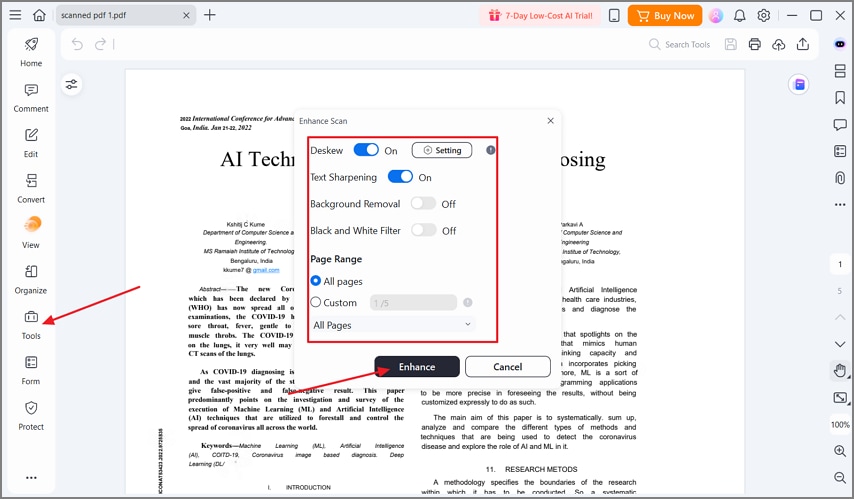The height and width of the screenshot is (499, 854).
Task: Click the Deskew info icon
Action: click(491, 150)
